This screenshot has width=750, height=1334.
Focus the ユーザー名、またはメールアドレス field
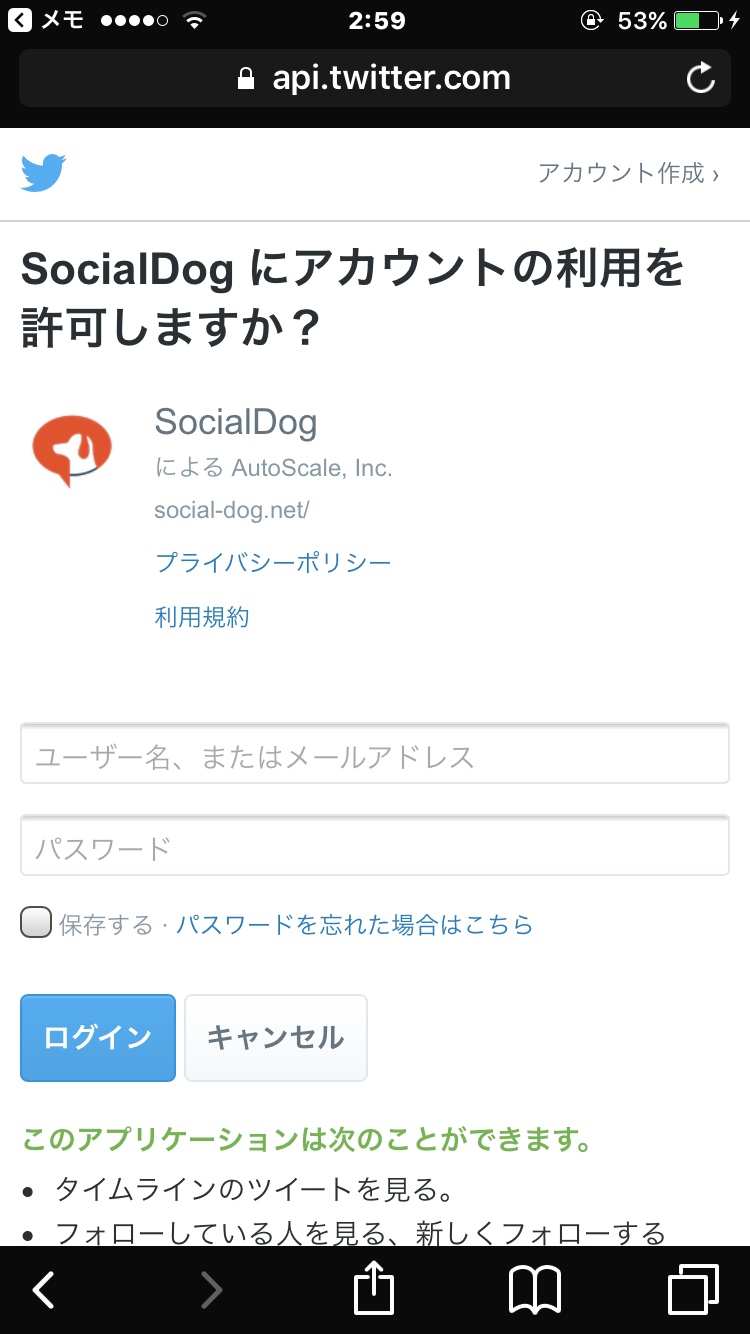point(375,753)
